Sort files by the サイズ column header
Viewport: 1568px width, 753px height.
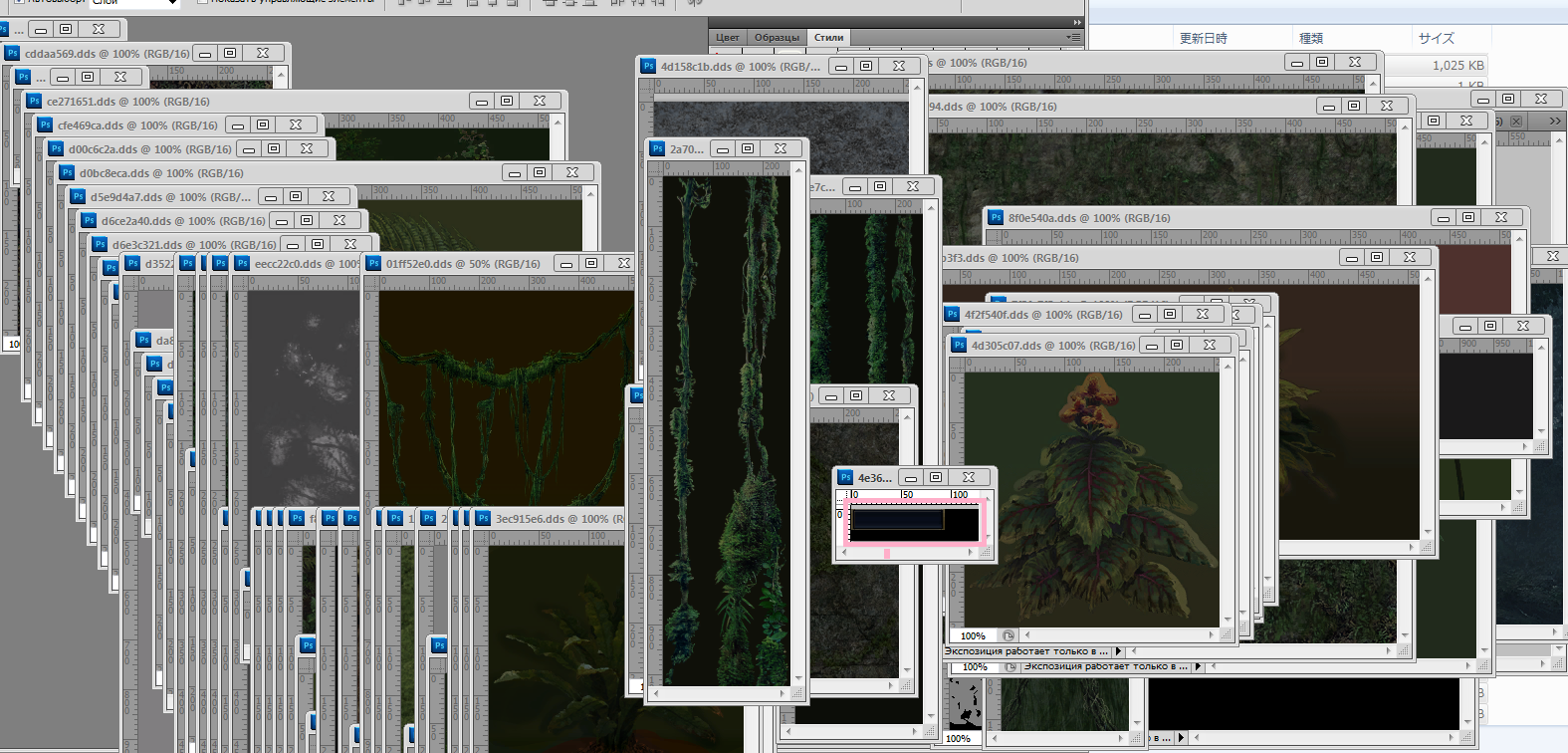[1436, 38]
